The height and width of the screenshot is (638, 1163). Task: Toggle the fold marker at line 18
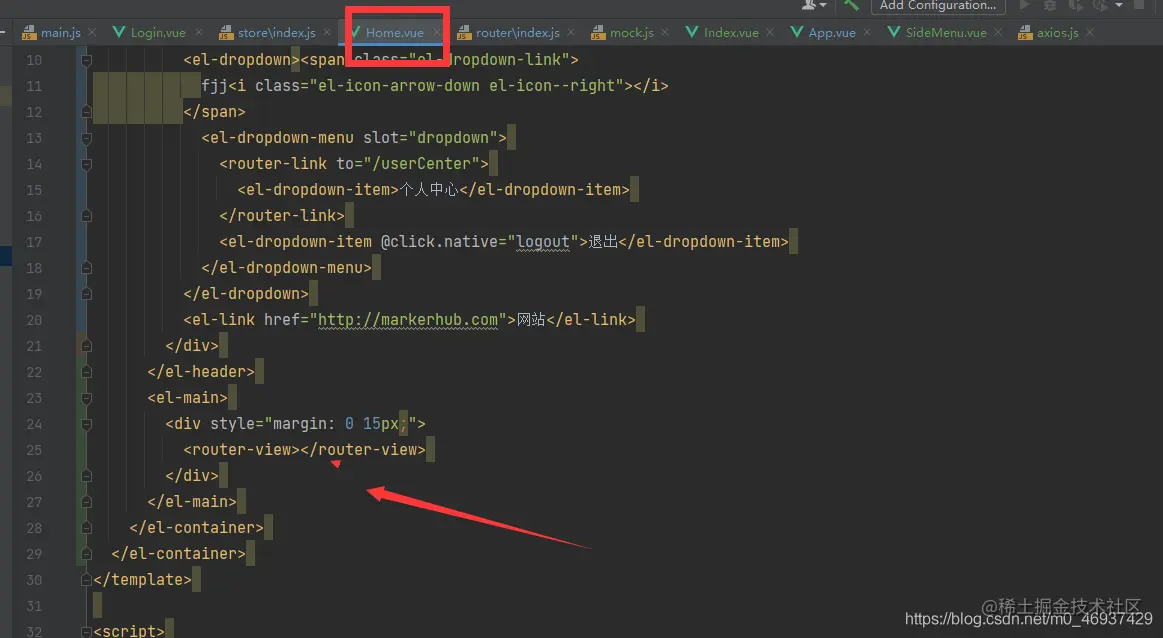(86, 268)
